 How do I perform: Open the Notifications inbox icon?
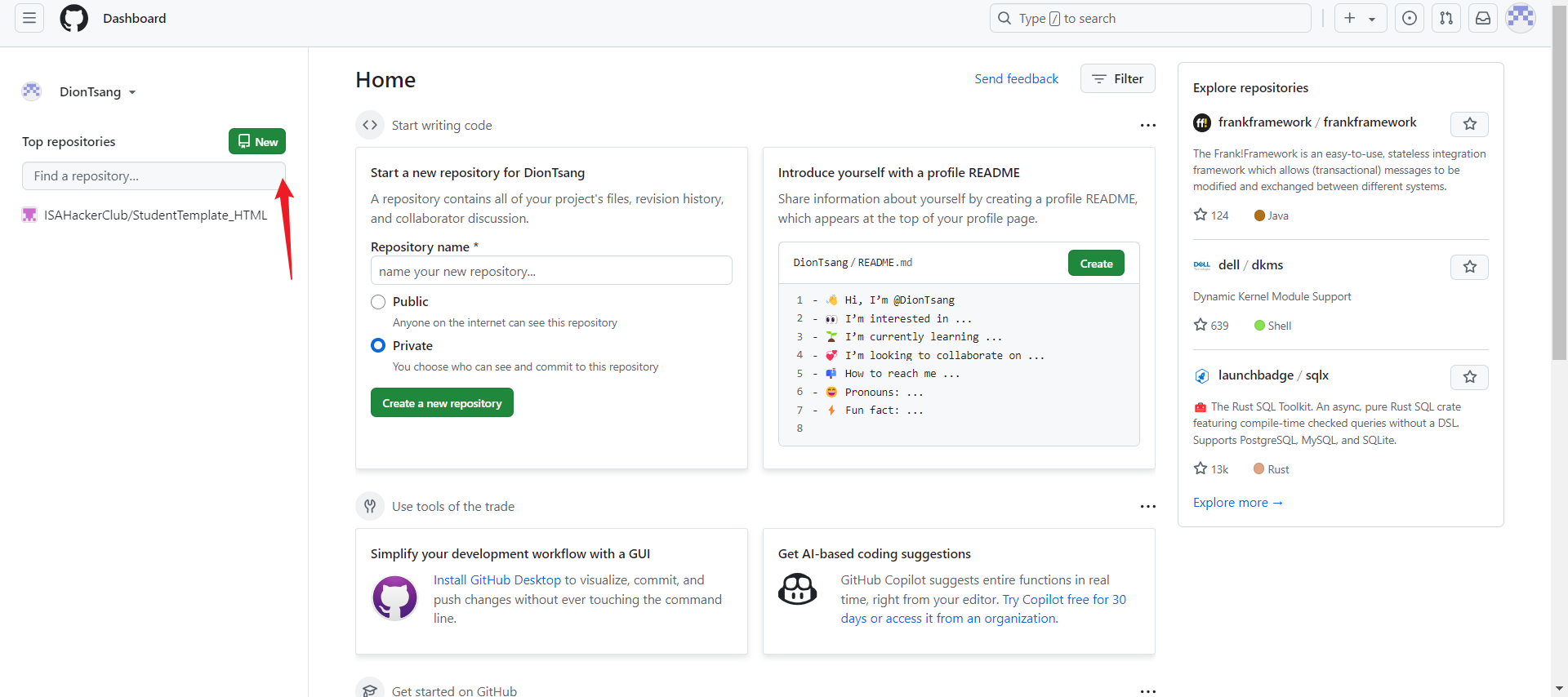pyautogui.click(x=1483, y=18)
